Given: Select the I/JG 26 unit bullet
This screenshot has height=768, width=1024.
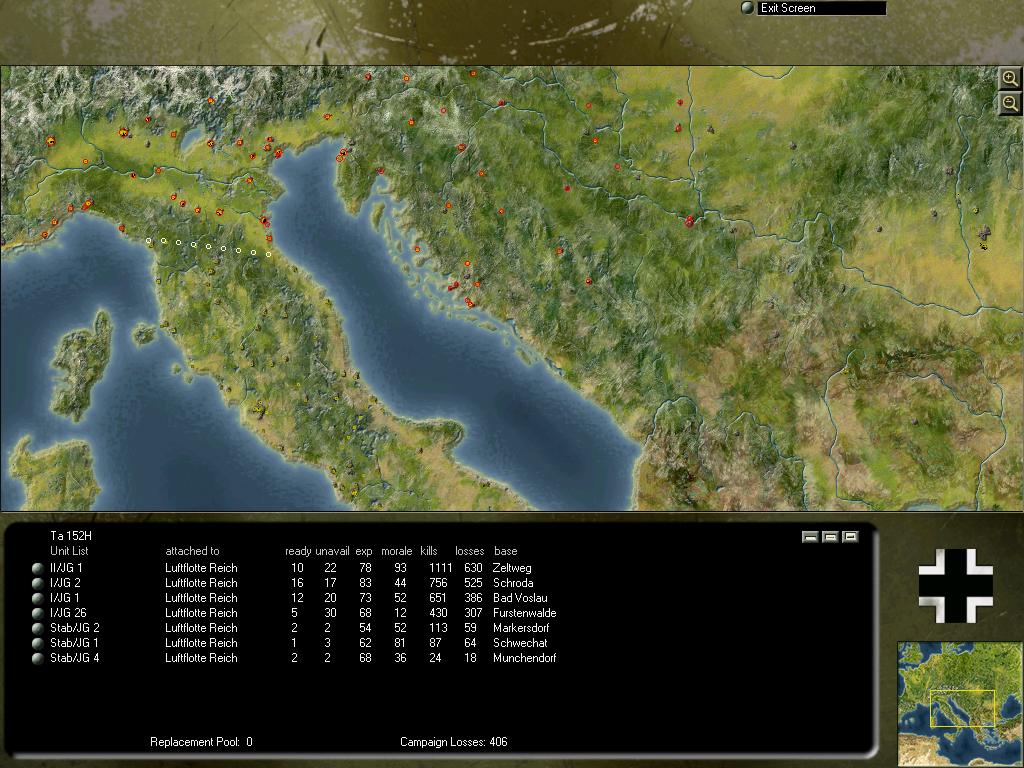Looking at the screenshot, I should tap(38, 613).
